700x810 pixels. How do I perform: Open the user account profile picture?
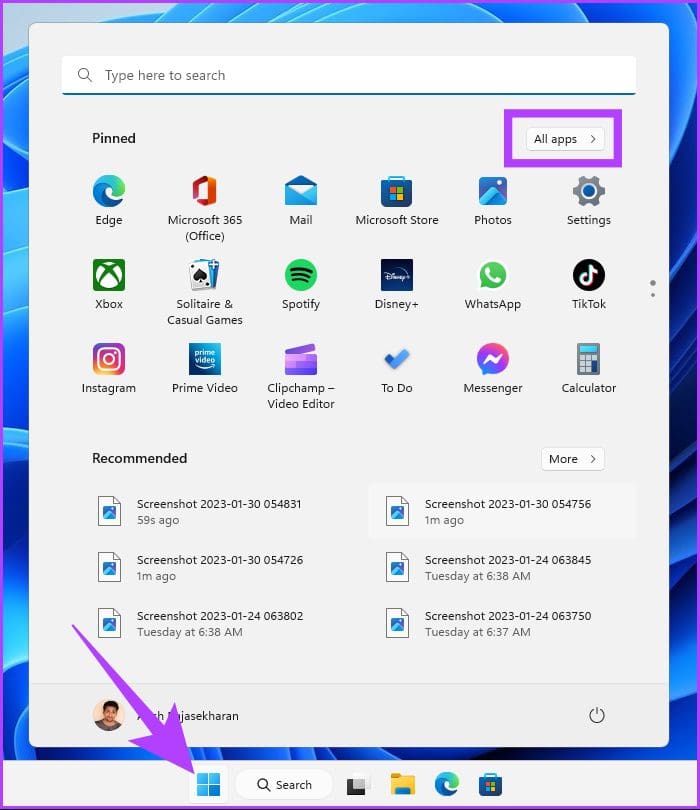point(108,715)
